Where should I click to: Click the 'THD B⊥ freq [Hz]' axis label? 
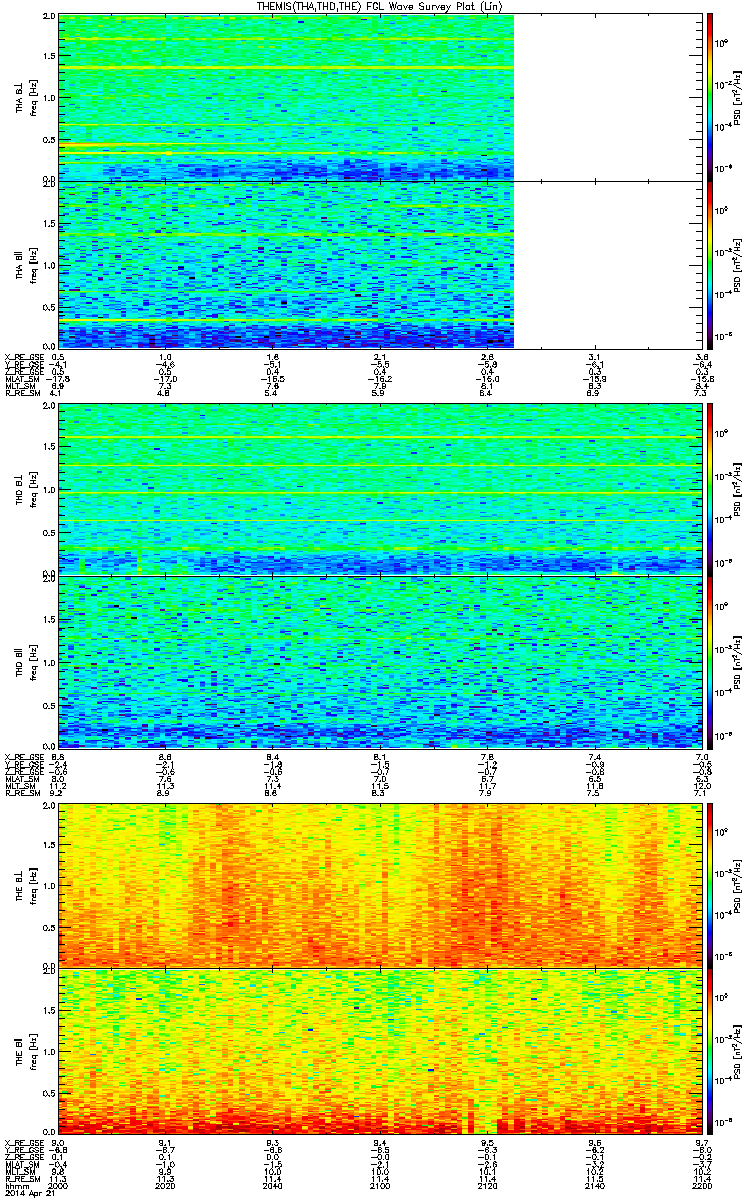(x=25, y=489)
